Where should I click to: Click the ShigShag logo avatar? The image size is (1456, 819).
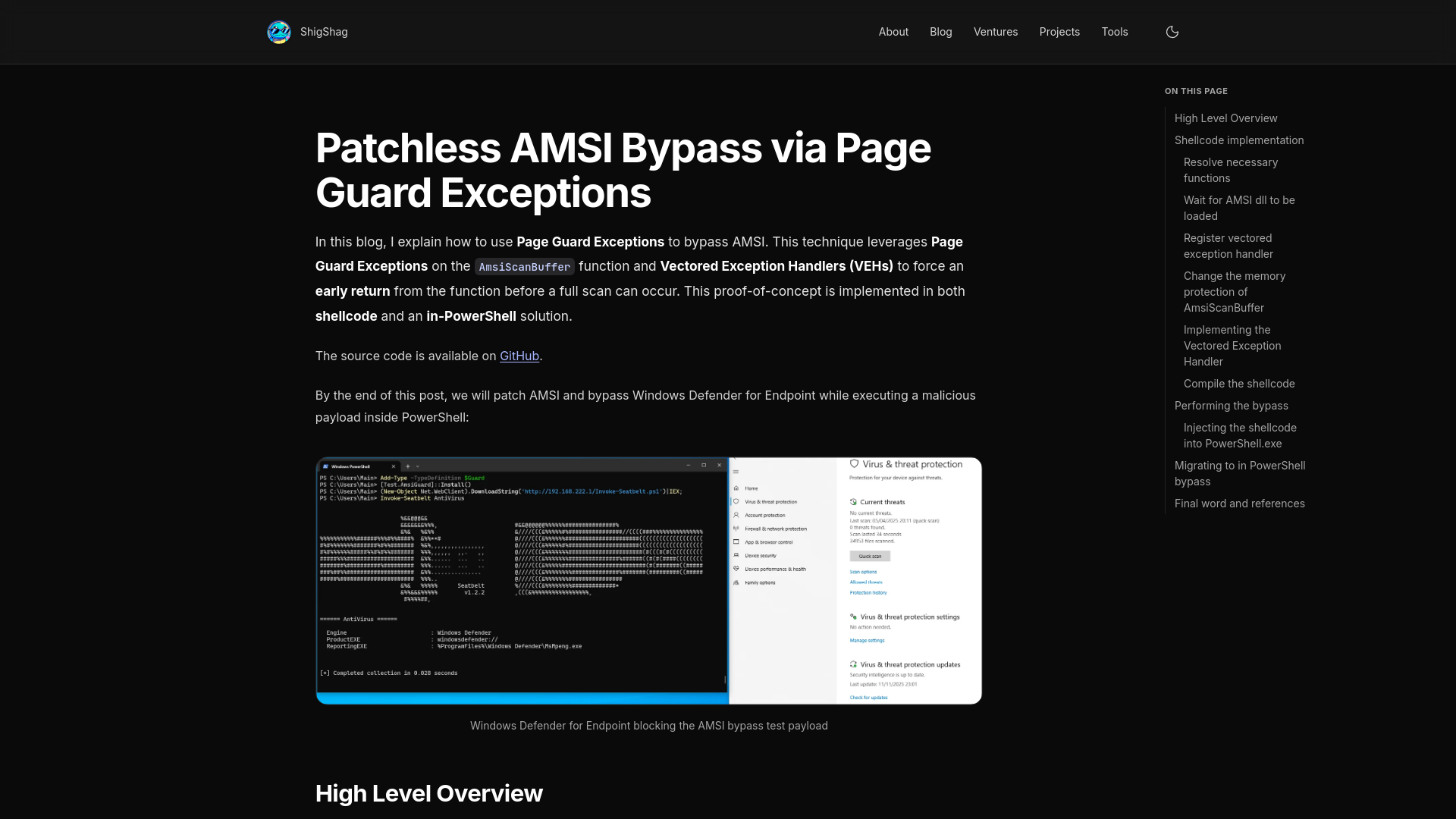[x=279, y=32]
